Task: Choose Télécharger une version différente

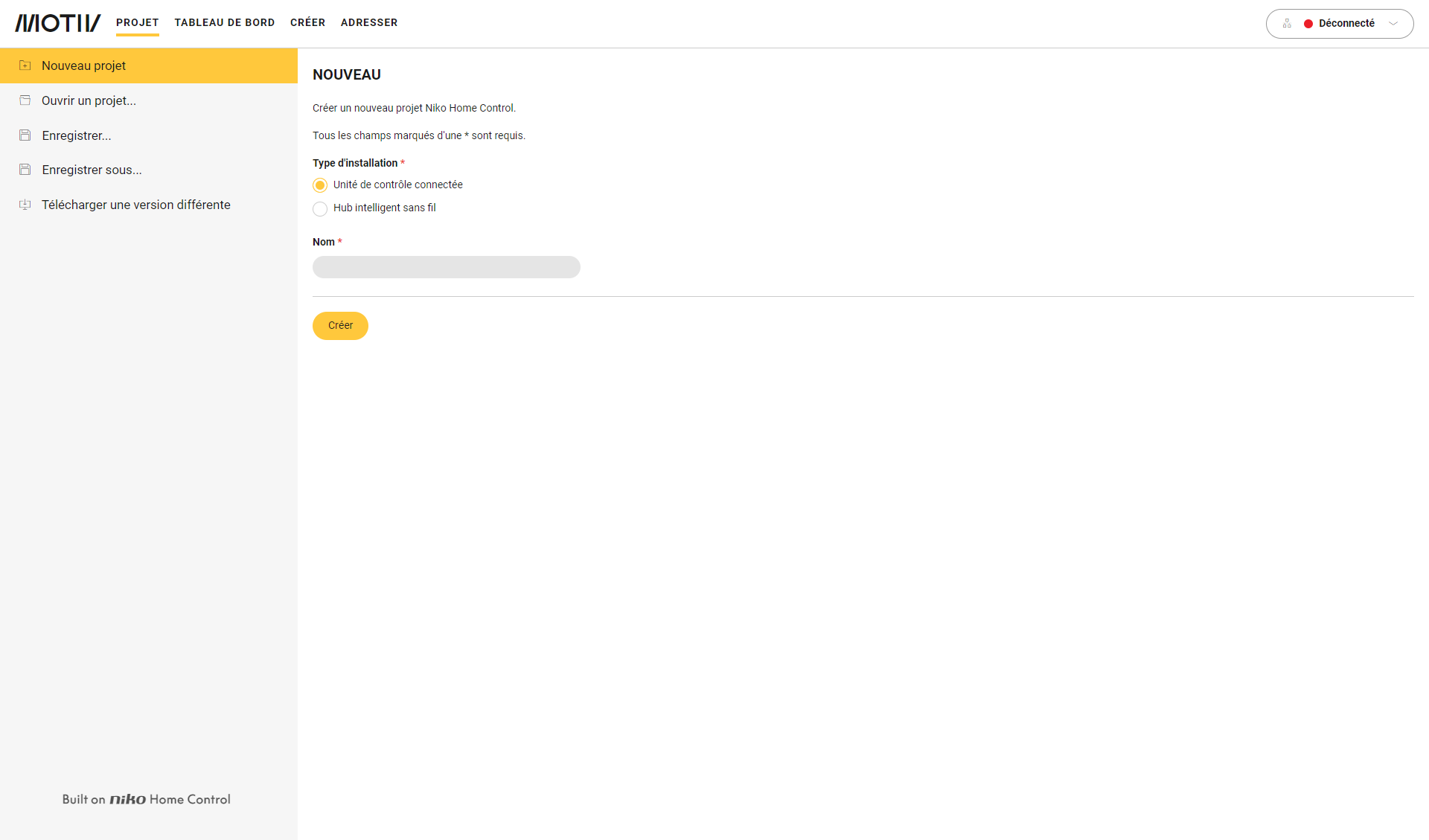Action: (x=149, y=205)
